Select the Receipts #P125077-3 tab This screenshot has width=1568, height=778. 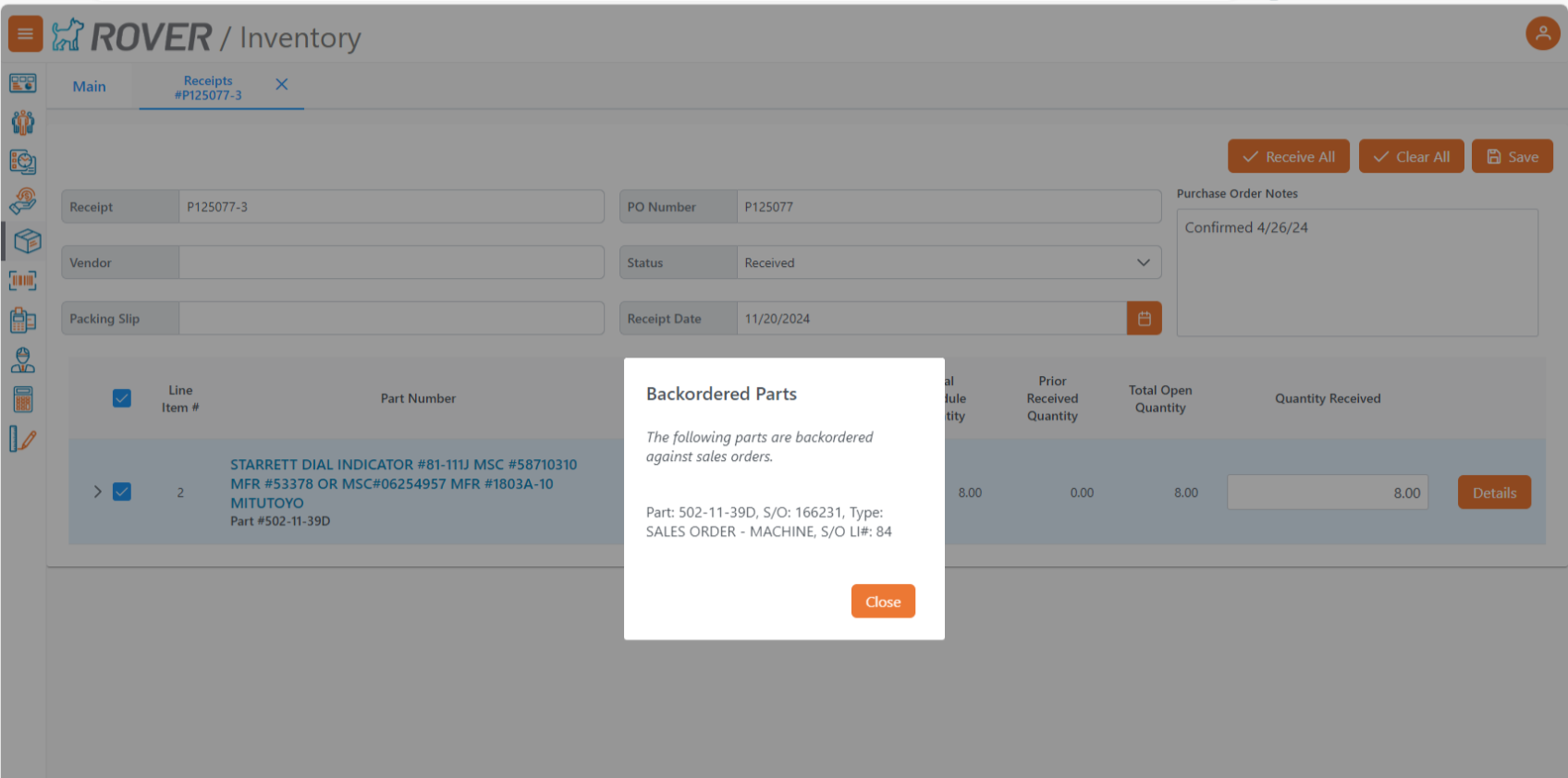(208, 88)
